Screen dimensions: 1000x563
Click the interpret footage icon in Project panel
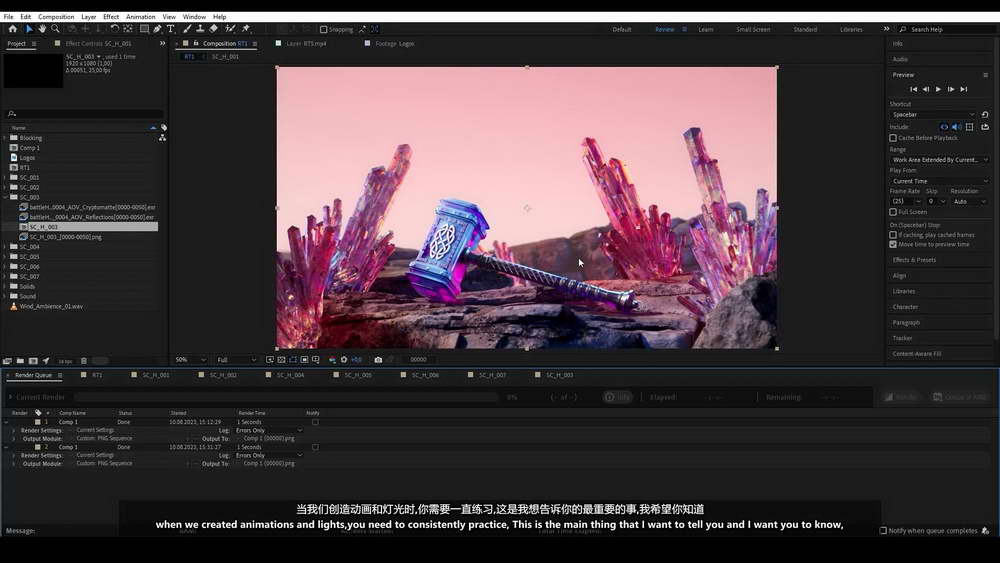pyautogui.click(x=8, y=361)
